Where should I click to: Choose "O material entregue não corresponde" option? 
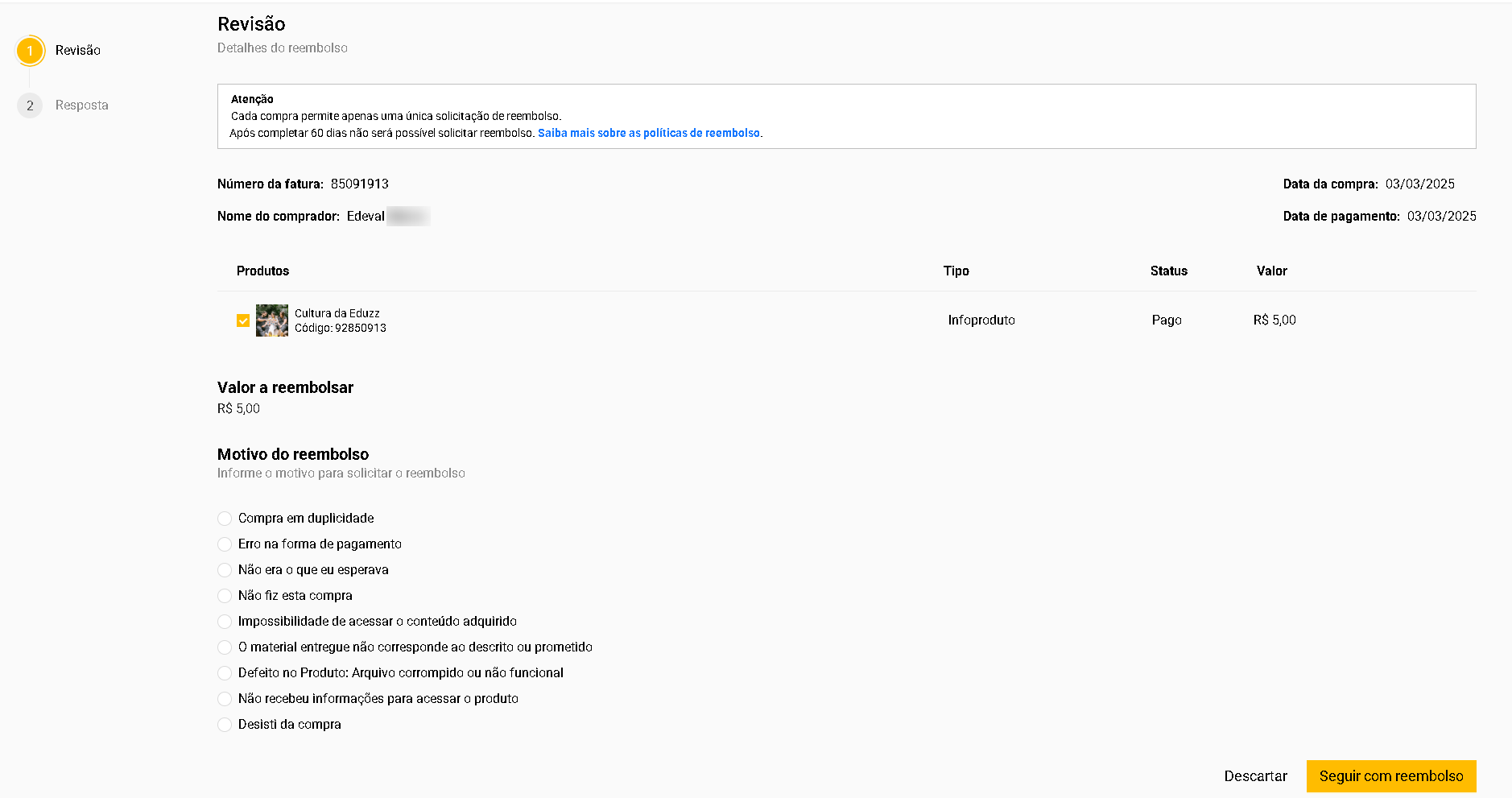click(225, 647)
